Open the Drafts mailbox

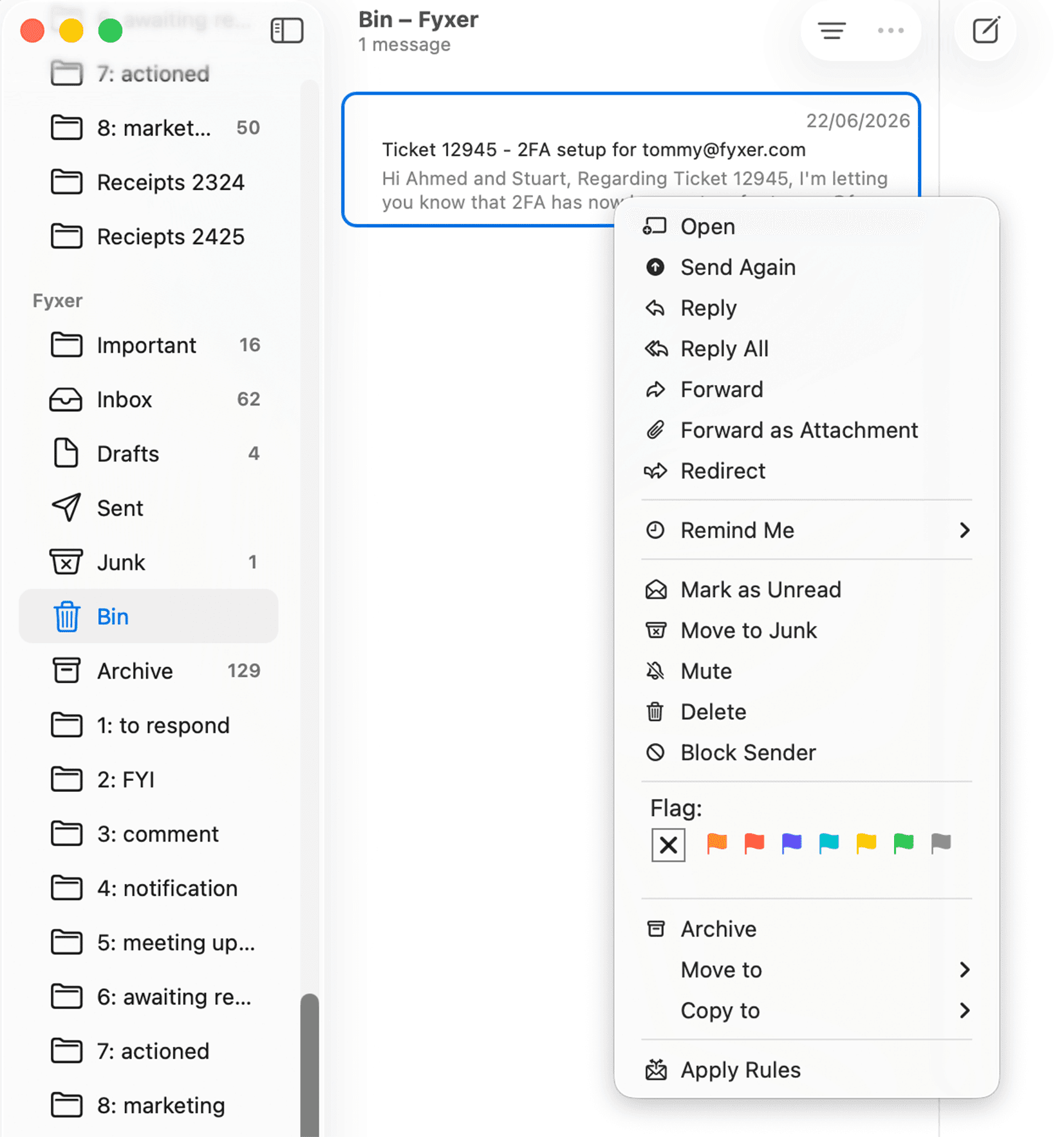pyautogui.click(x=149, y=454)
